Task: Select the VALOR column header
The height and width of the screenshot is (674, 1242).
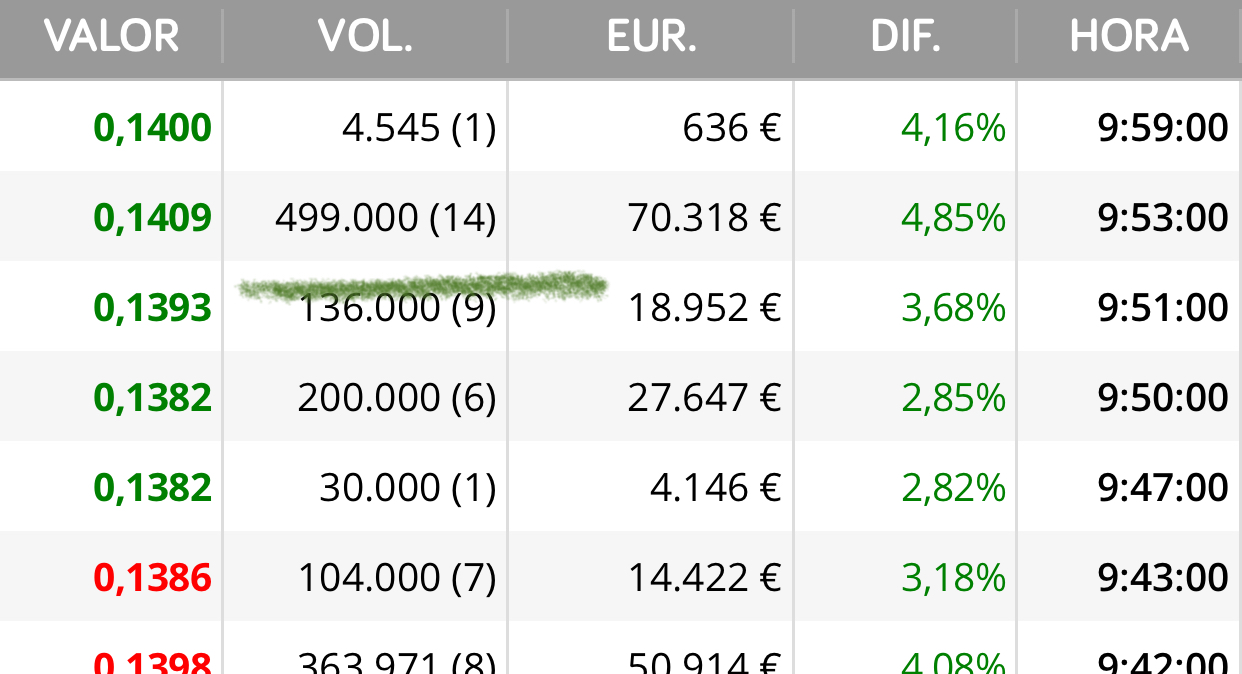Action: coord(111,37)
